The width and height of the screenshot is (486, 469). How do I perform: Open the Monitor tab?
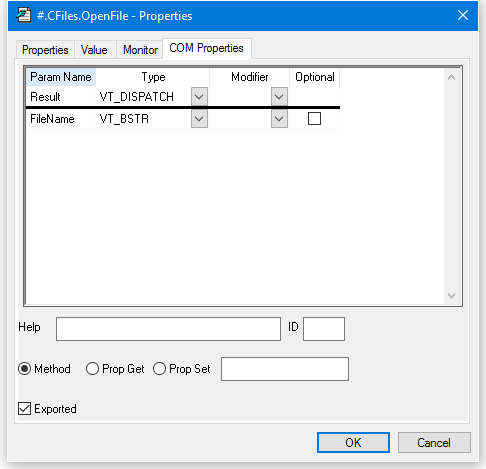click(x=140, y=50)
